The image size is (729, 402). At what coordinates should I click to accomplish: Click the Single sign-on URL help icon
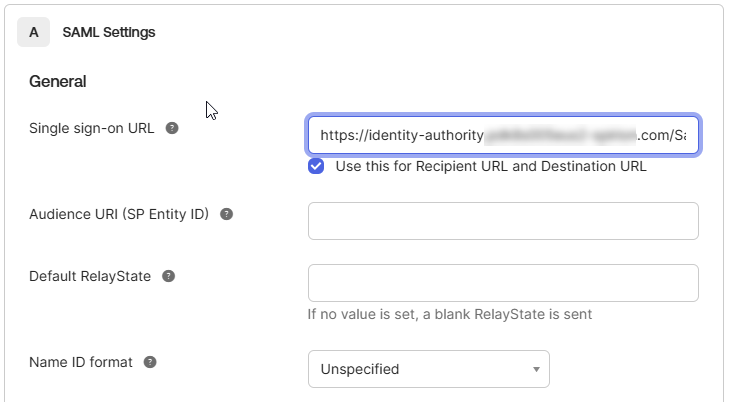172,129
